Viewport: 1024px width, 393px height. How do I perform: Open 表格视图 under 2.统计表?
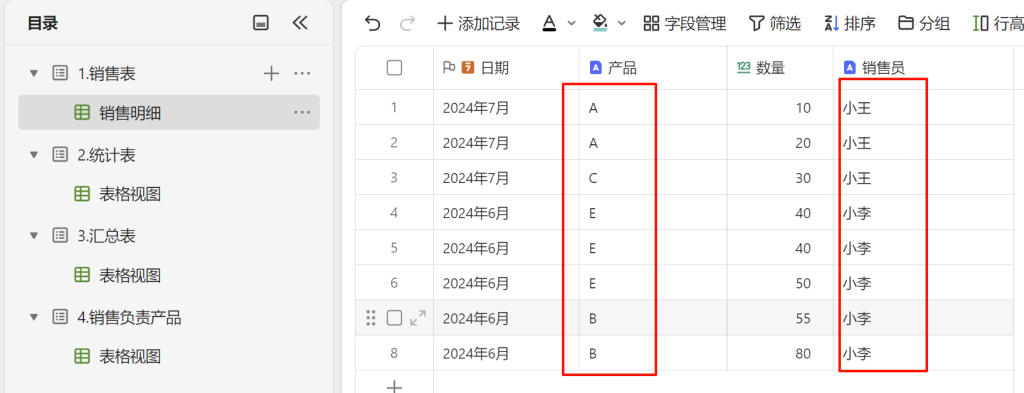click(x=130, y=194)
